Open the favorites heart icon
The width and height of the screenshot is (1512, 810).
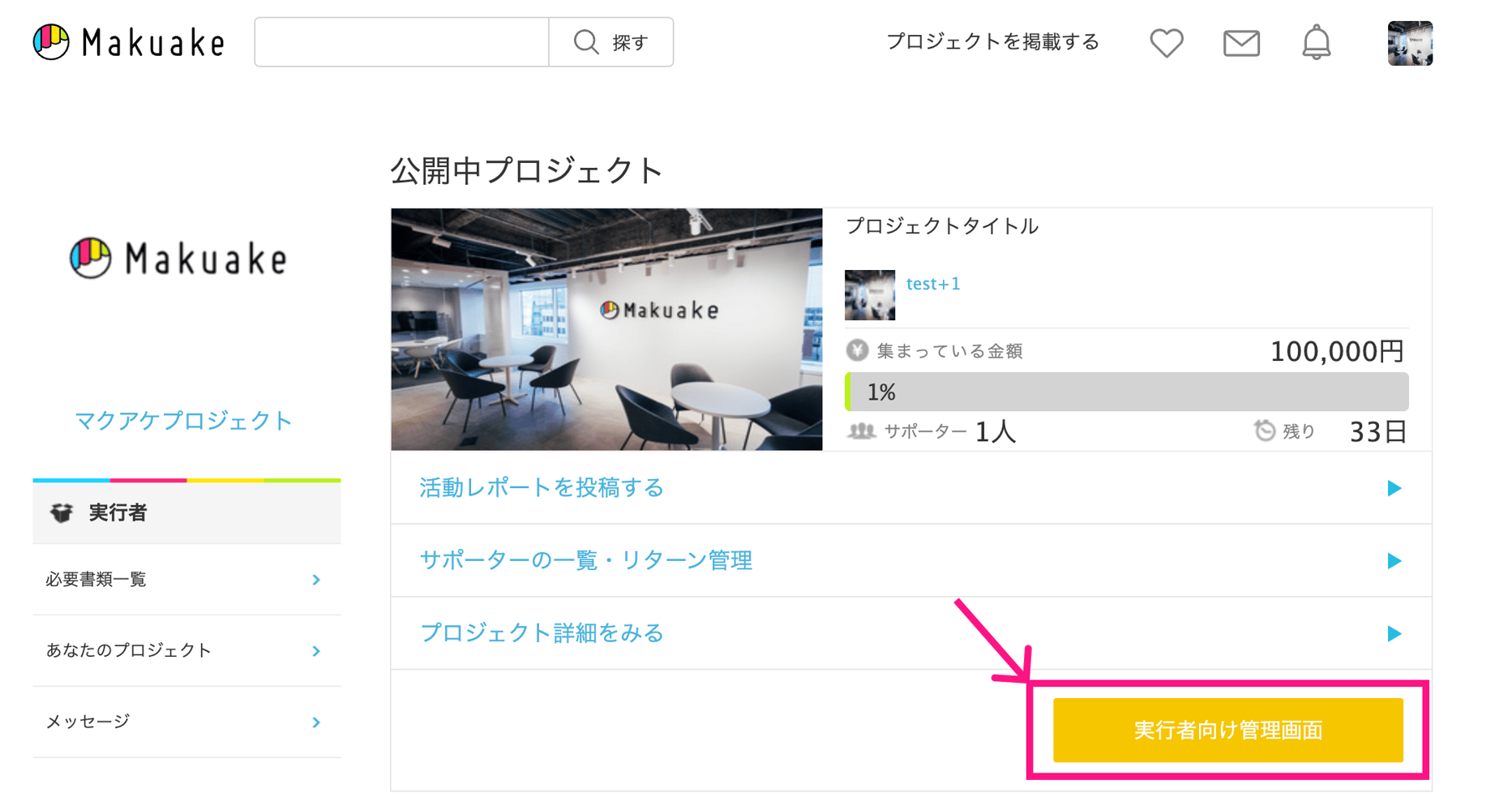pos(1166,42)
